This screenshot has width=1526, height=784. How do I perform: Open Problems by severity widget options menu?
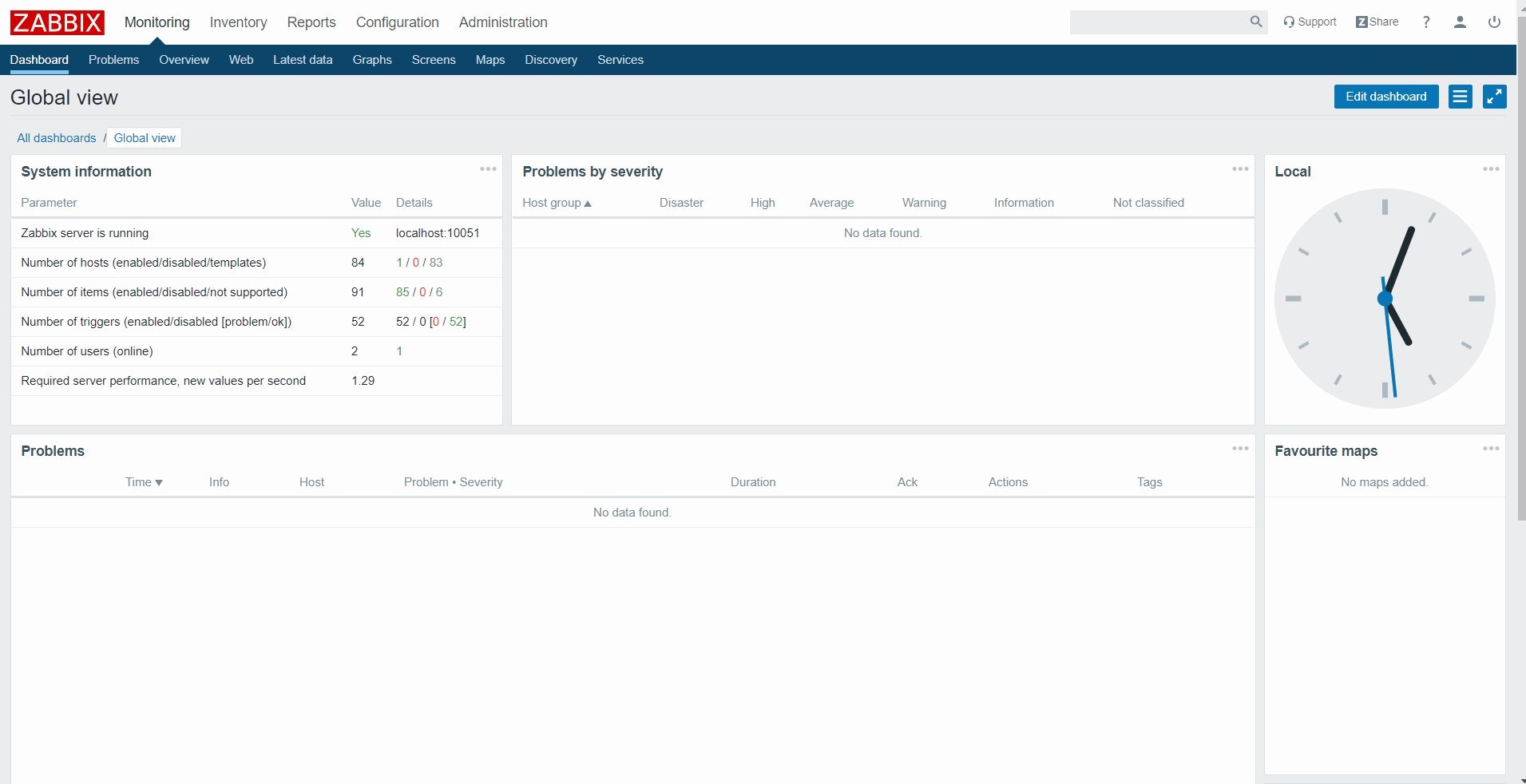click(1240, 169)
